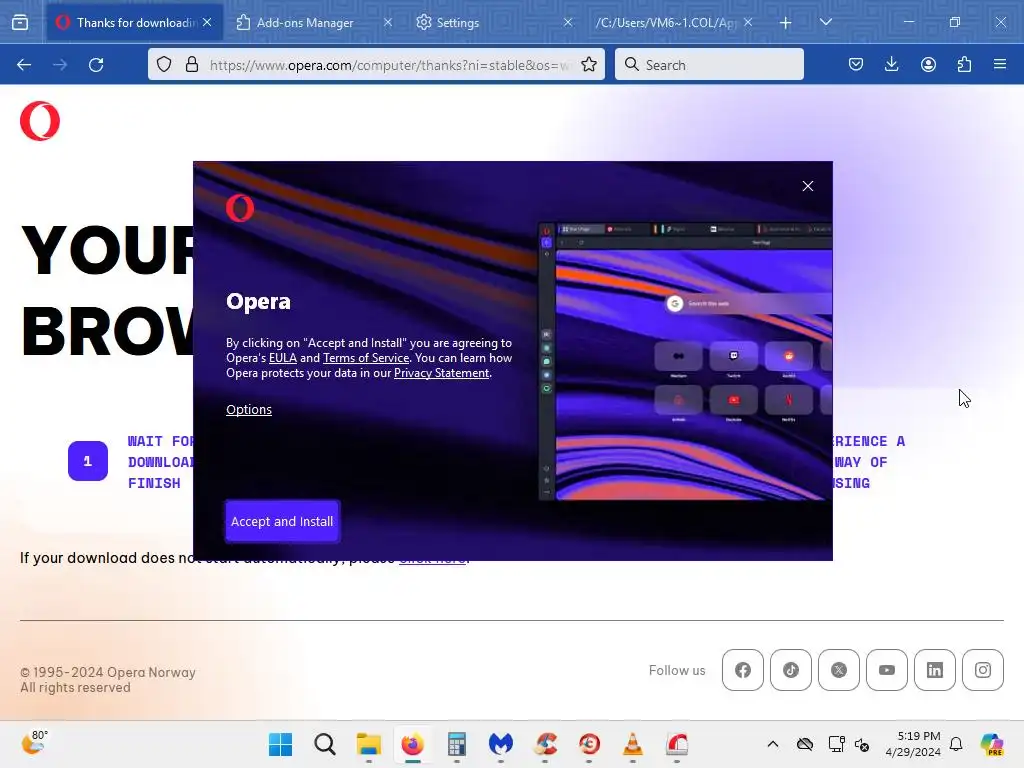Click the step 1 number badge
Viewport: 1024px width, 768px height.
click(88, 461)
